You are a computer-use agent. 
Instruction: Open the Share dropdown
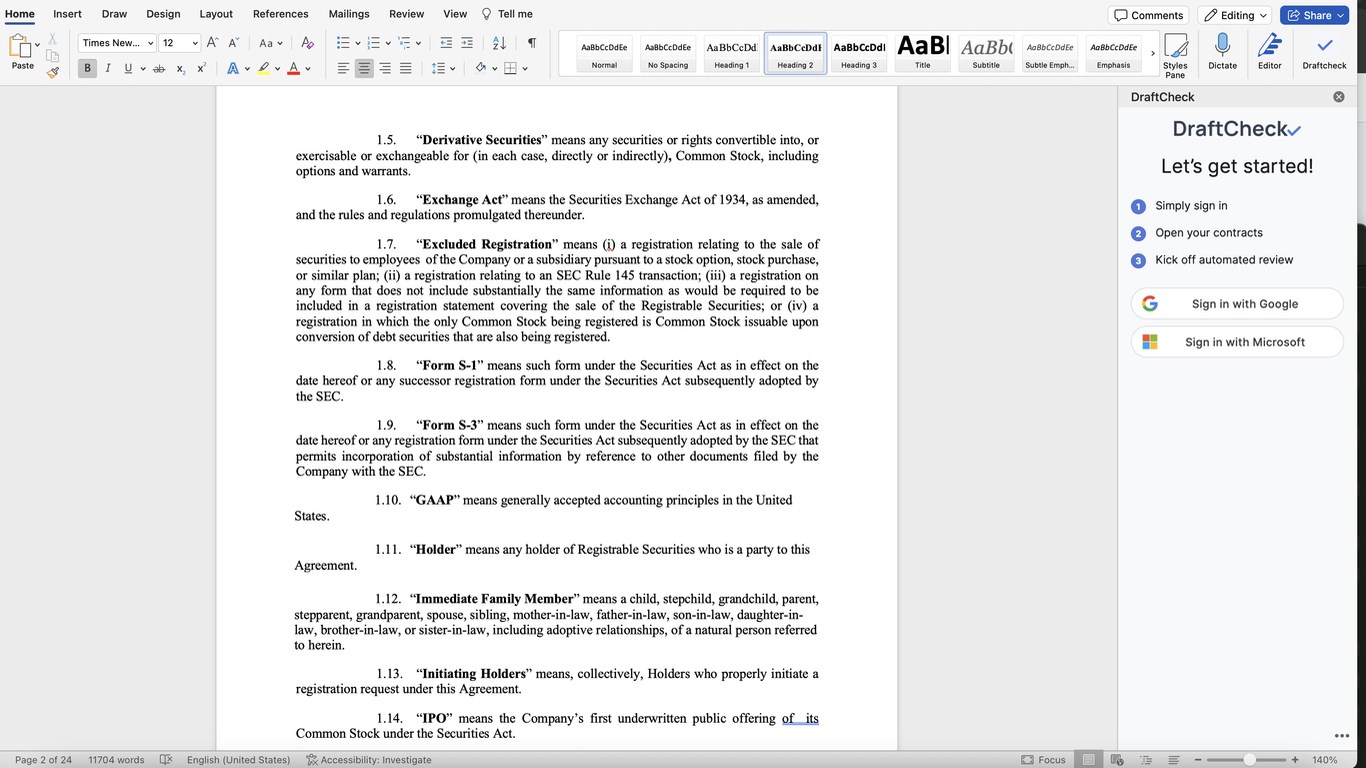pos(1316,15)
